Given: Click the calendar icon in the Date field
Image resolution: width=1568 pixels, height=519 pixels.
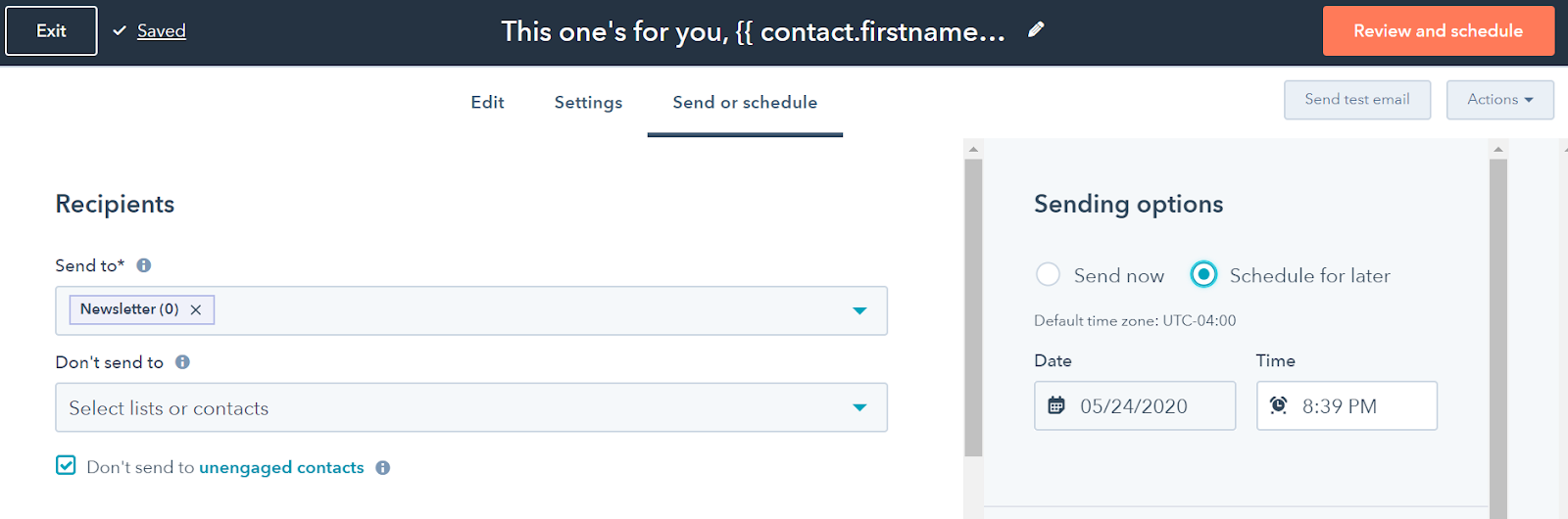Looking at the screenshot, I should pos(1056,405).
